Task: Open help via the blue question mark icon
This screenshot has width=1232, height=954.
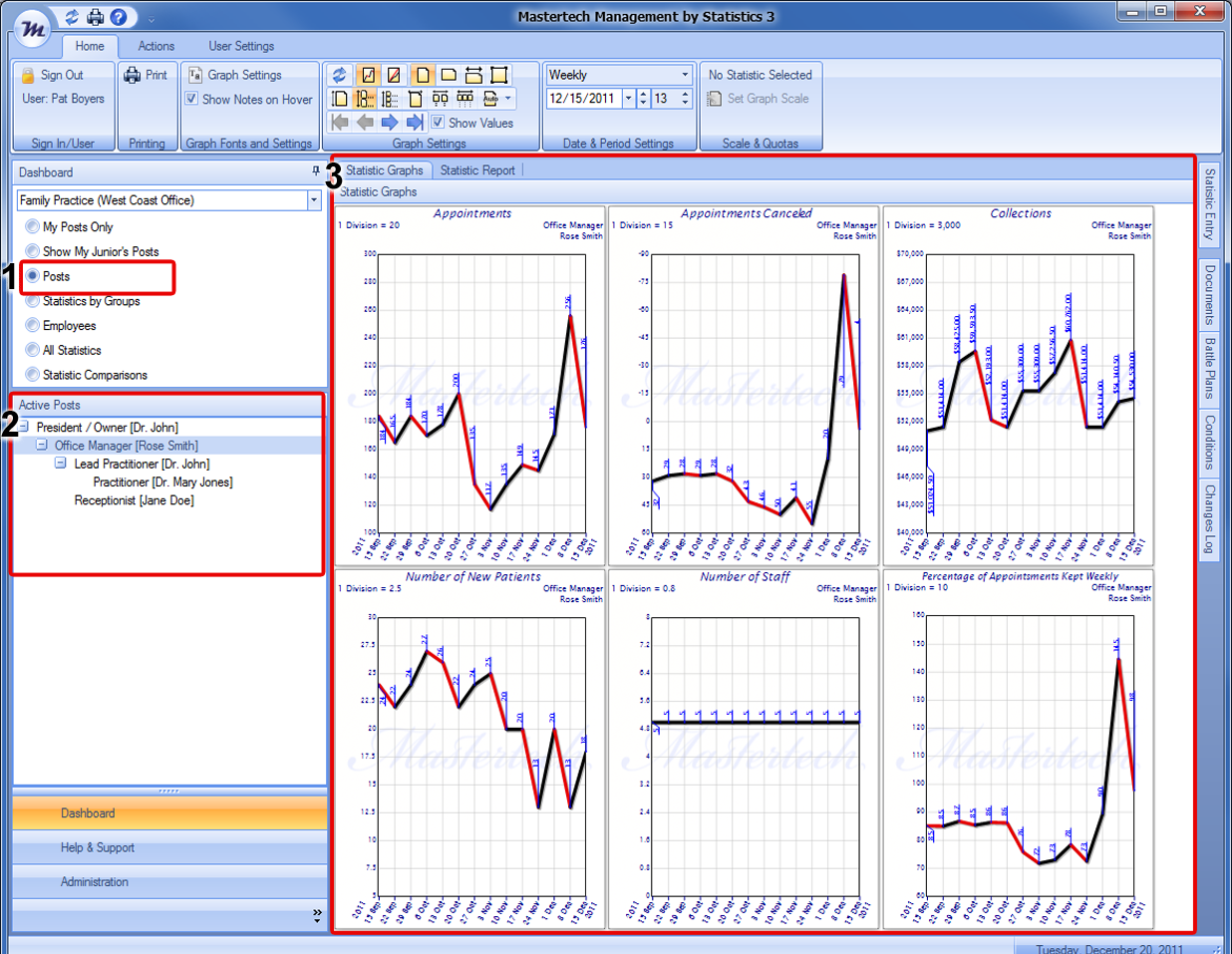Action: (119, 17)
